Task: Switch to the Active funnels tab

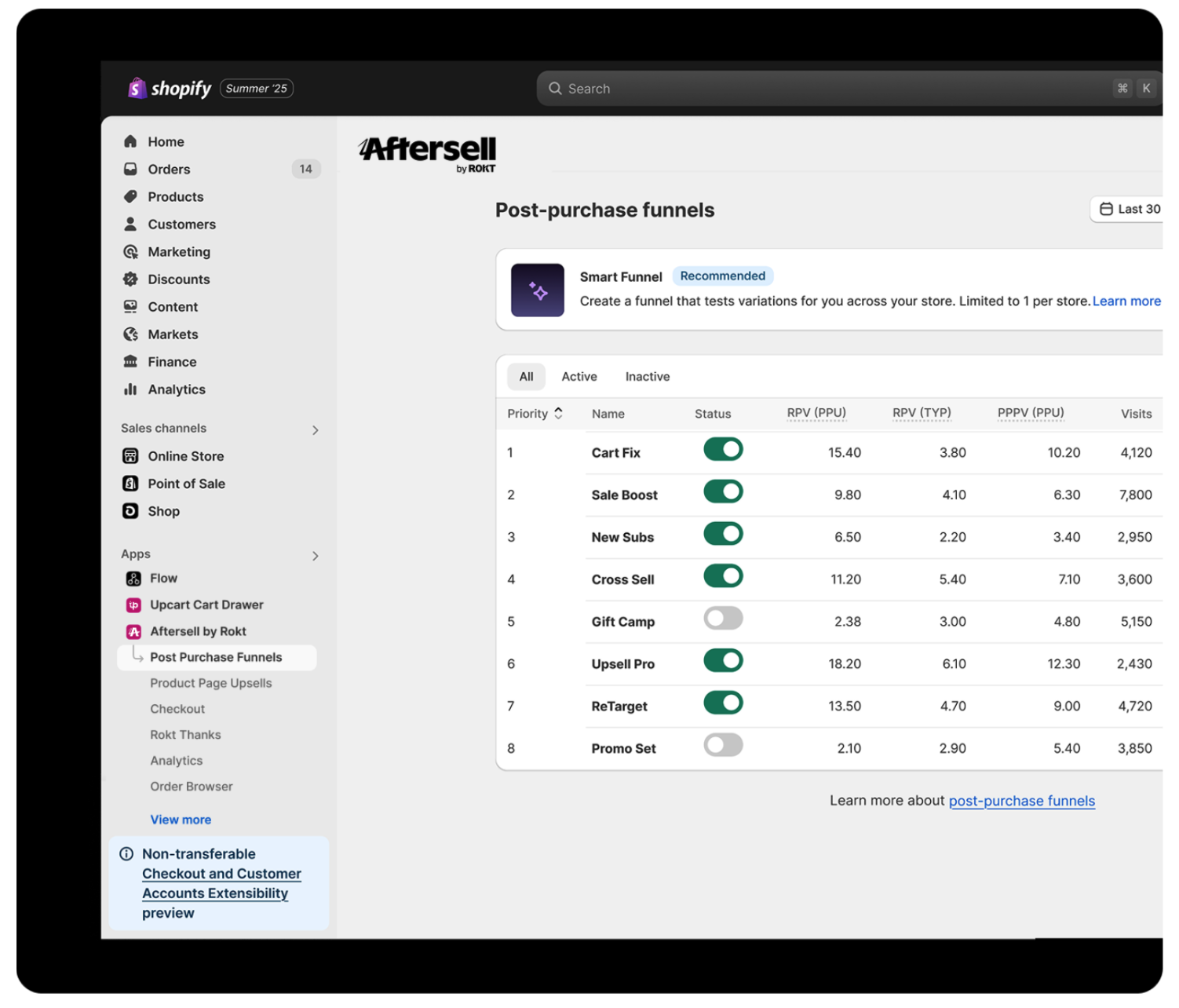Action: click(x=579, y=376)
